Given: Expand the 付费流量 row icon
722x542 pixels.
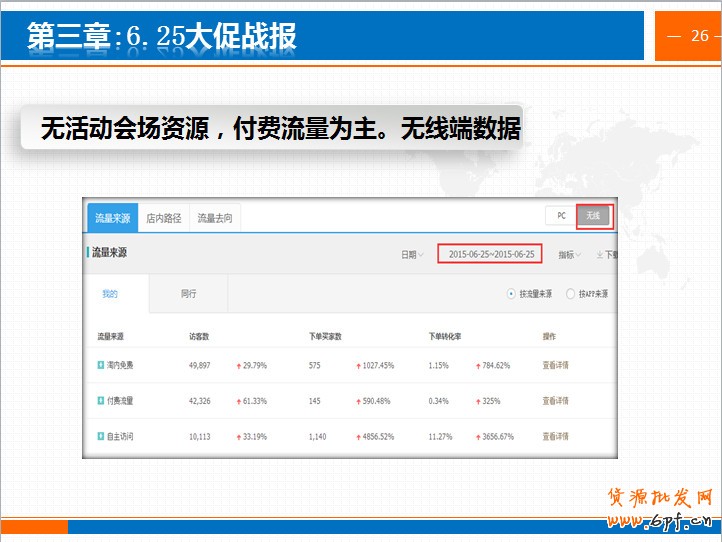Looking at the screenshot, I should [x=100, y=401].
